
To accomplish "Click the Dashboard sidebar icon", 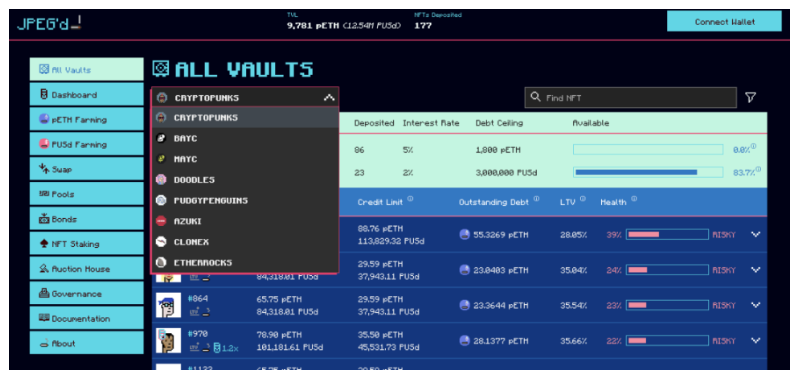I will 44,95.
